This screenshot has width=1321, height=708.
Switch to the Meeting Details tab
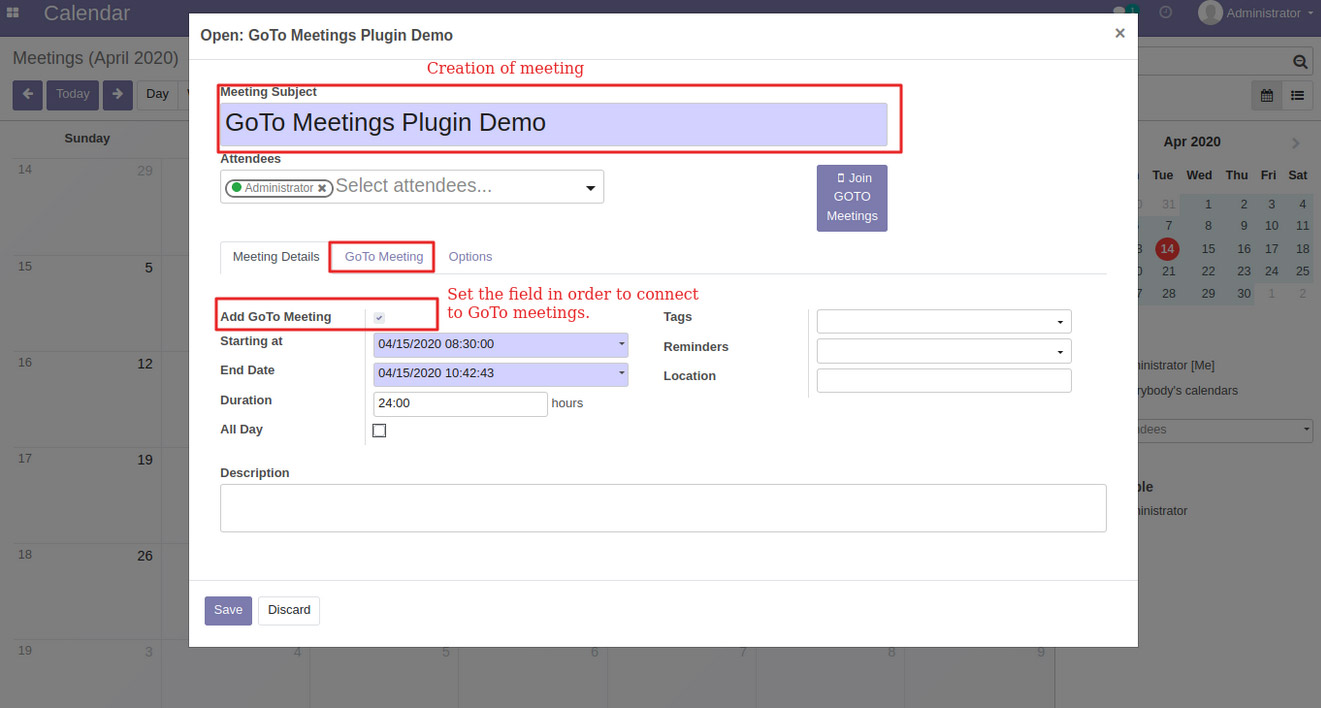276,257
